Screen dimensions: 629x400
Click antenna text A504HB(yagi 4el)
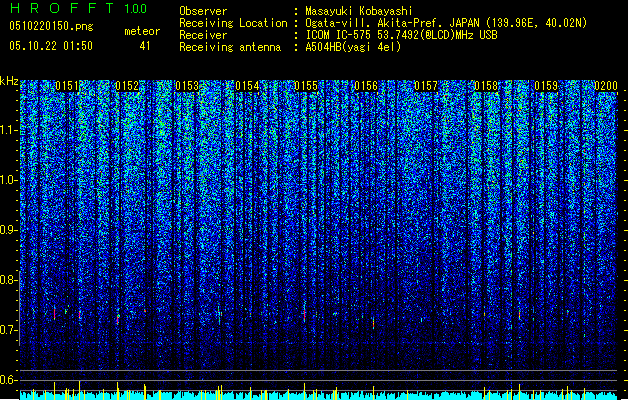[353, 47]
